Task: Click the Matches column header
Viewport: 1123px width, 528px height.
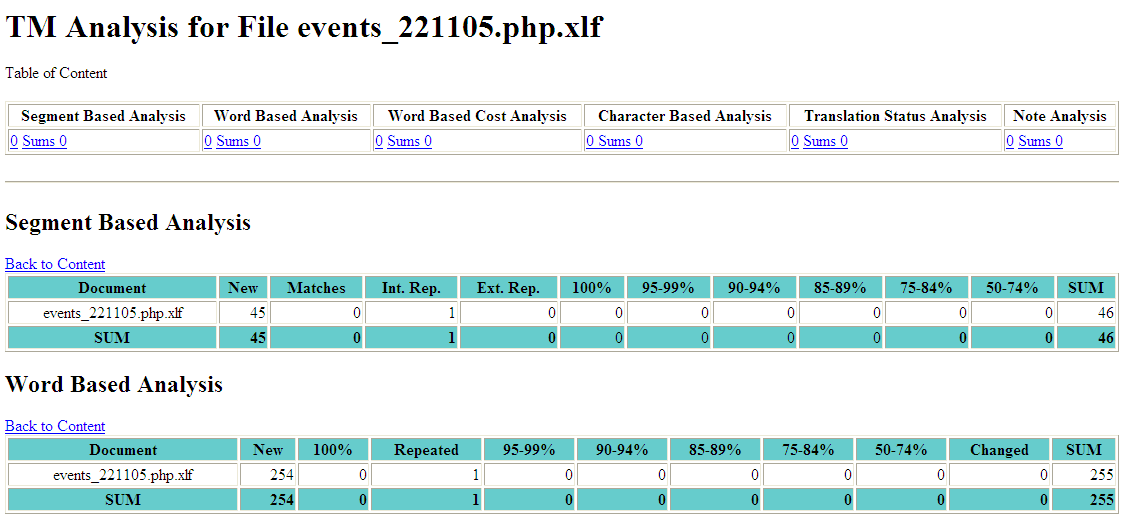Action: click(x=316, y=288)
